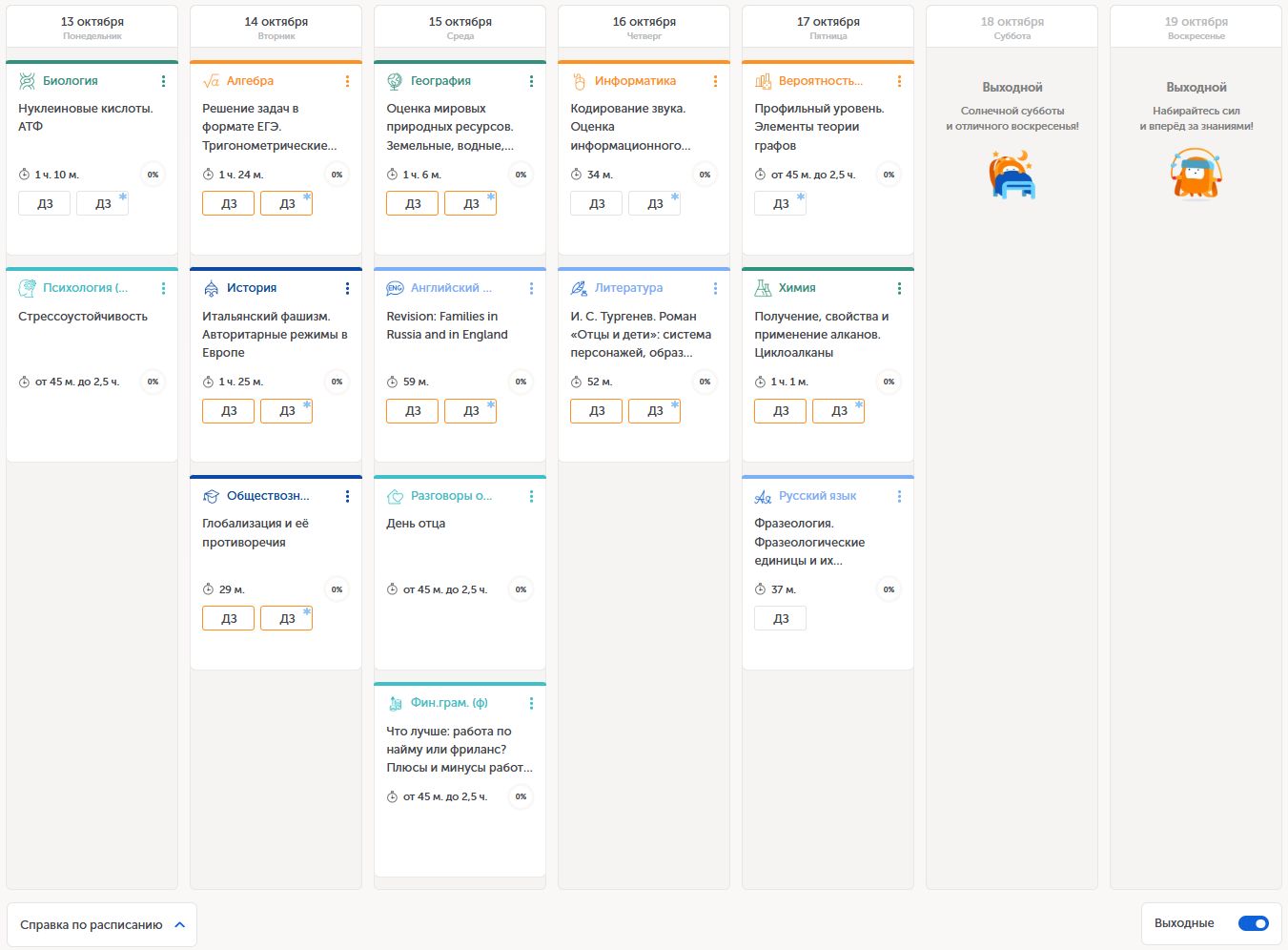This screenshot has height=950, width=1288.
Task: Click the Algebra square root icon
Action: 211,81
